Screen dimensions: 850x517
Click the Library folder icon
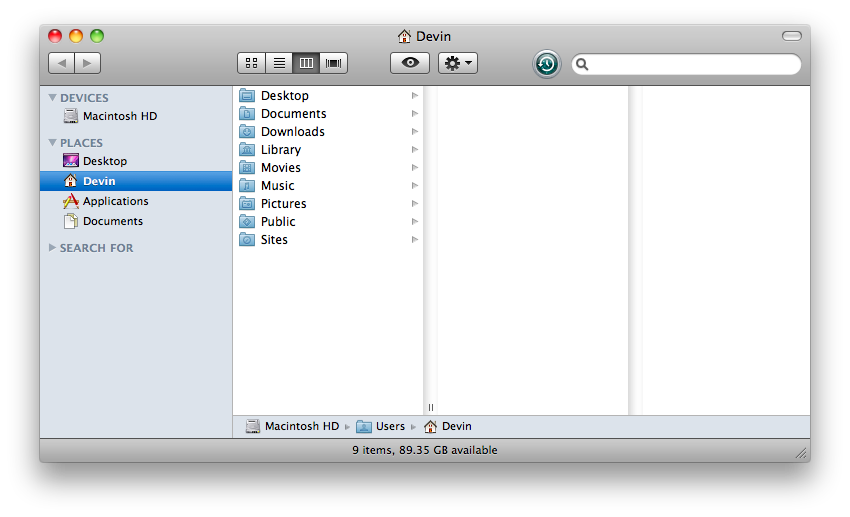tap(247, 149)
